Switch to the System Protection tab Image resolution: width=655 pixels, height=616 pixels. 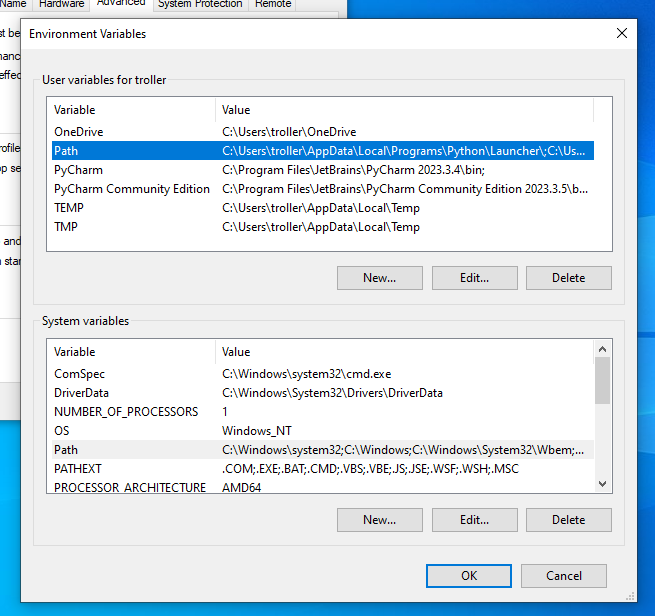[200, 4]
